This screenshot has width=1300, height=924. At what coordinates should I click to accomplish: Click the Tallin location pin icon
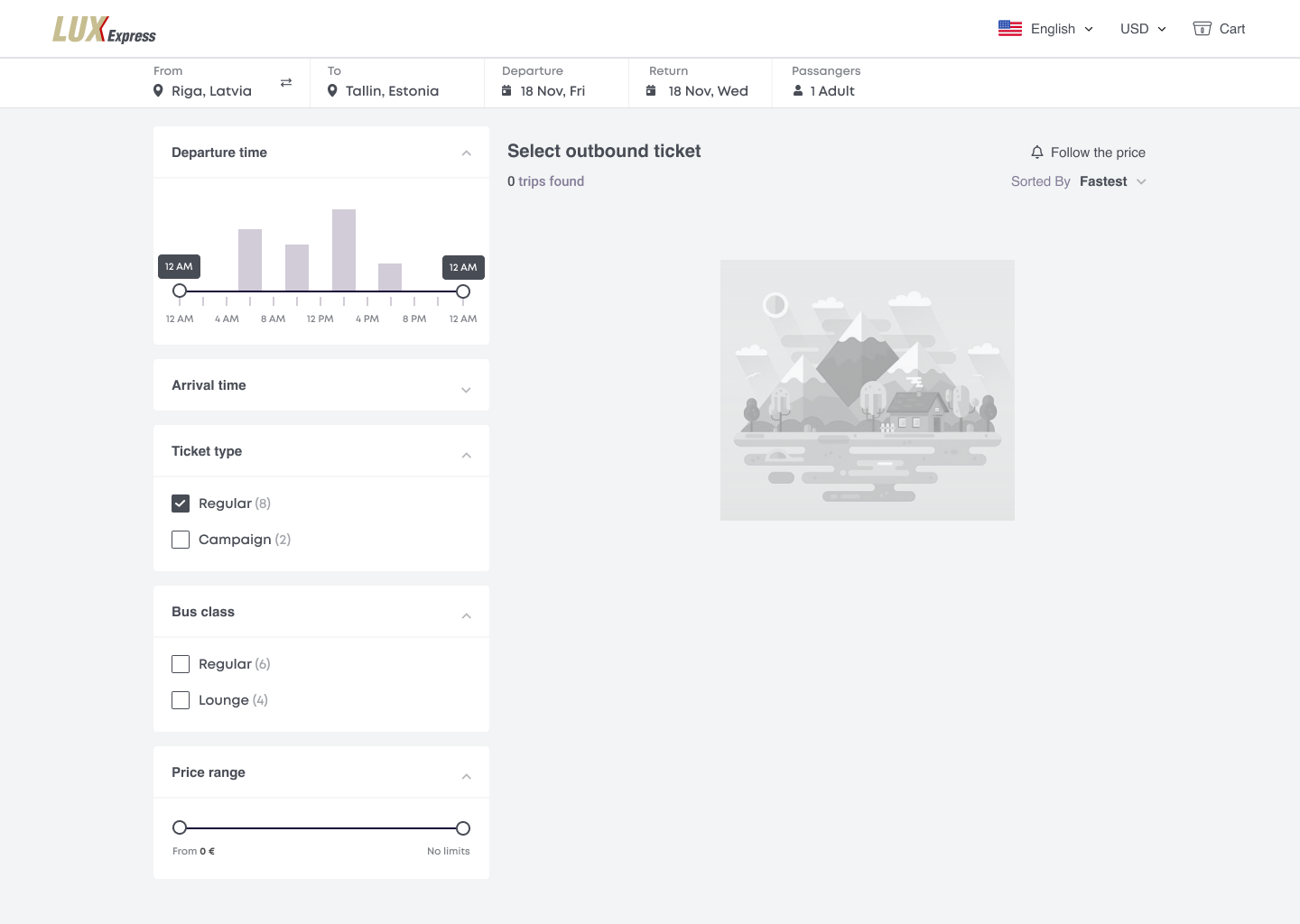click(x=332, y=91)
